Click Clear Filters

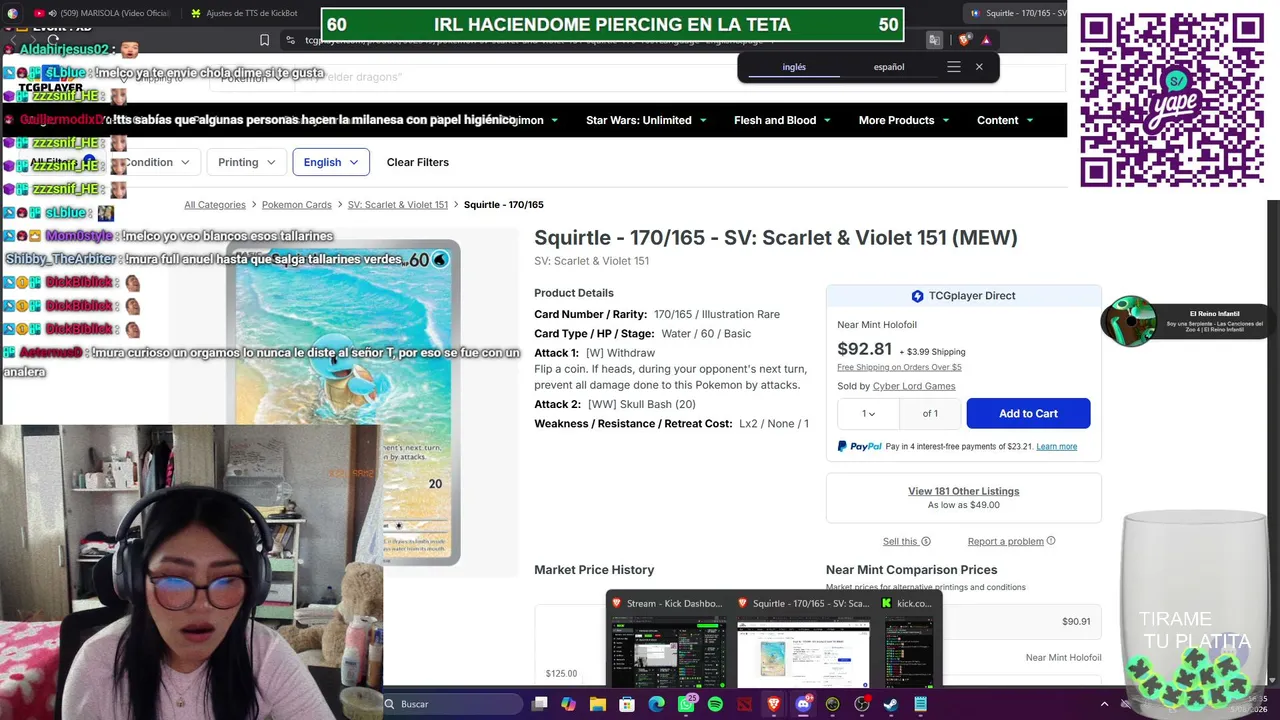pos(418,162)
